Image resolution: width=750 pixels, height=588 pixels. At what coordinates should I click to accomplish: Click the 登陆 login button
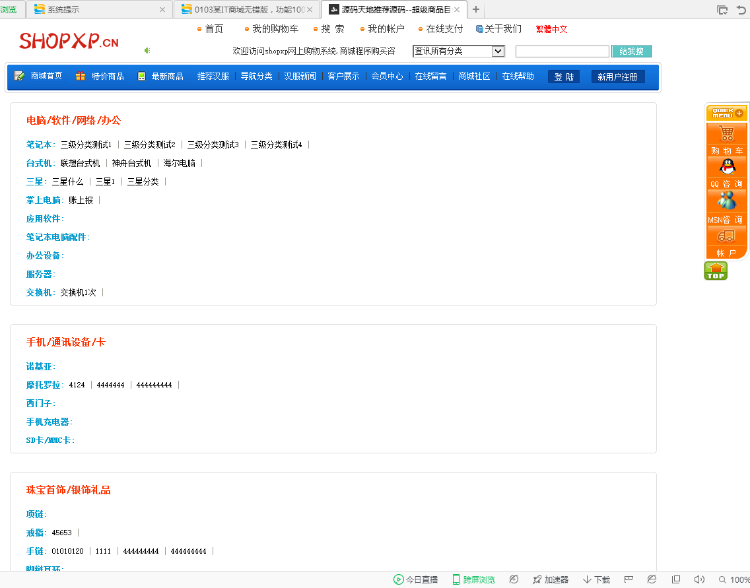[564, 77]
